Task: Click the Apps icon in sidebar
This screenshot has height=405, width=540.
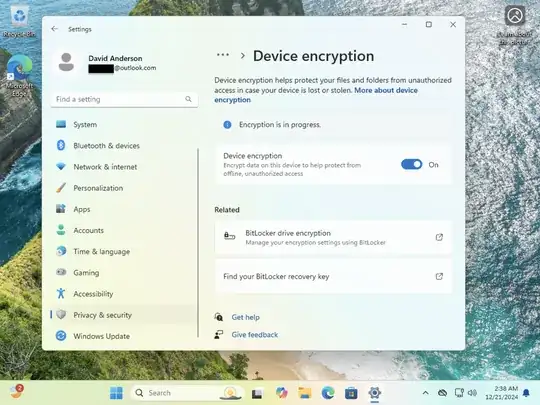Action: click(61, 209)
